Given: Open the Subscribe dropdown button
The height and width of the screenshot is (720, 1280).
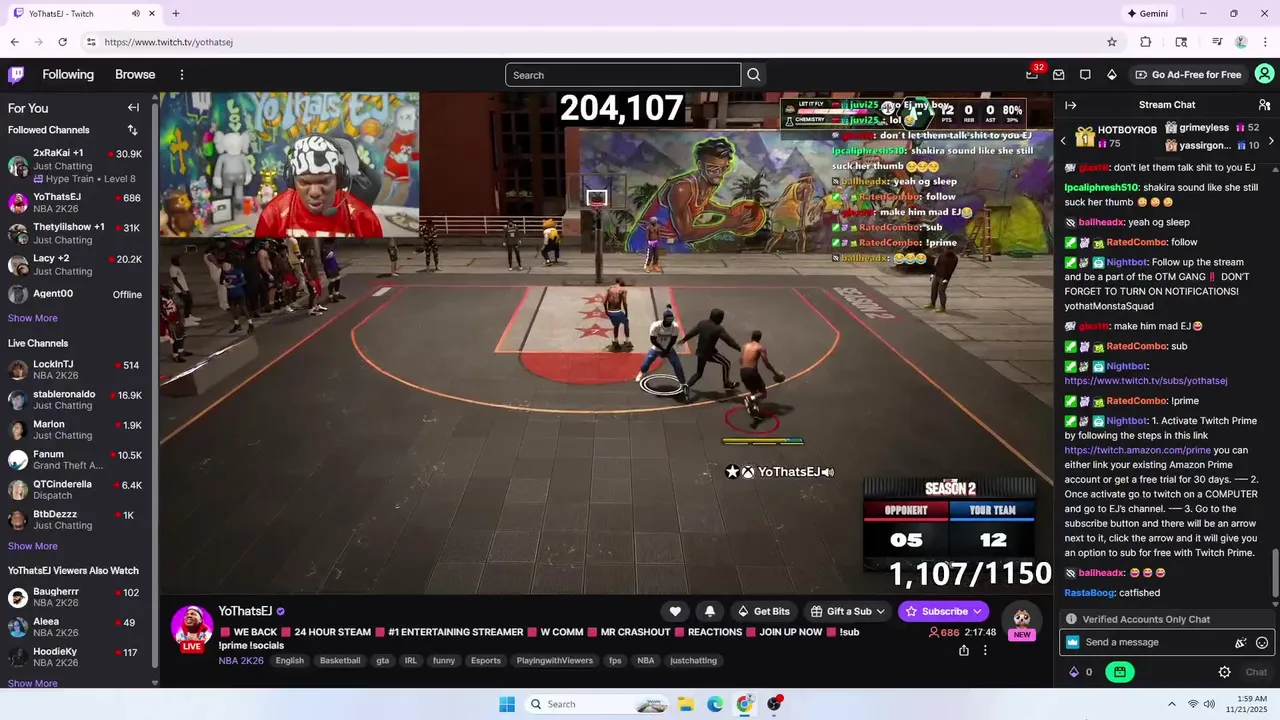Looking at the screenshot, I should [943, 611].
